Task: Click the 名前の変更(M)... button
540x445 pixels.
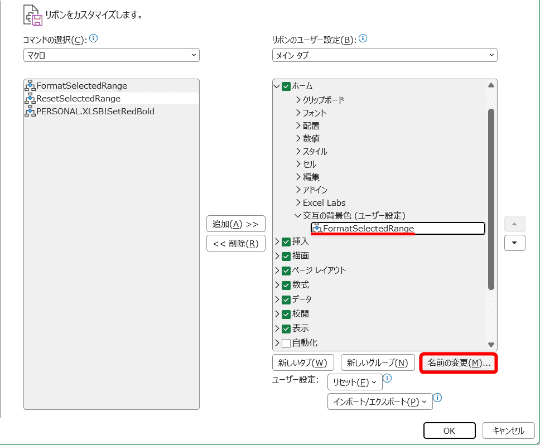Action: tap(458, 363)
